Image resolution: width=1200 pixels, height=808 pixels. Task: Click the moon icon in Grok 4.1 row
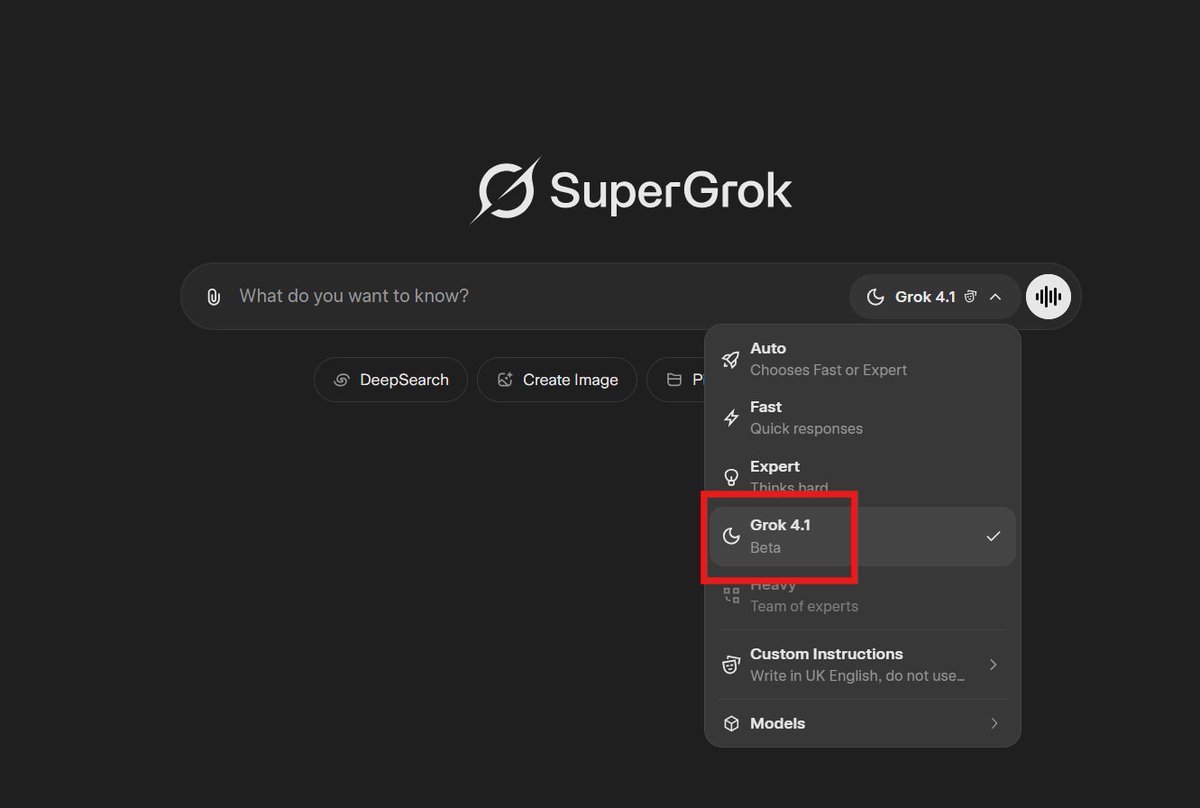[731, 536]
